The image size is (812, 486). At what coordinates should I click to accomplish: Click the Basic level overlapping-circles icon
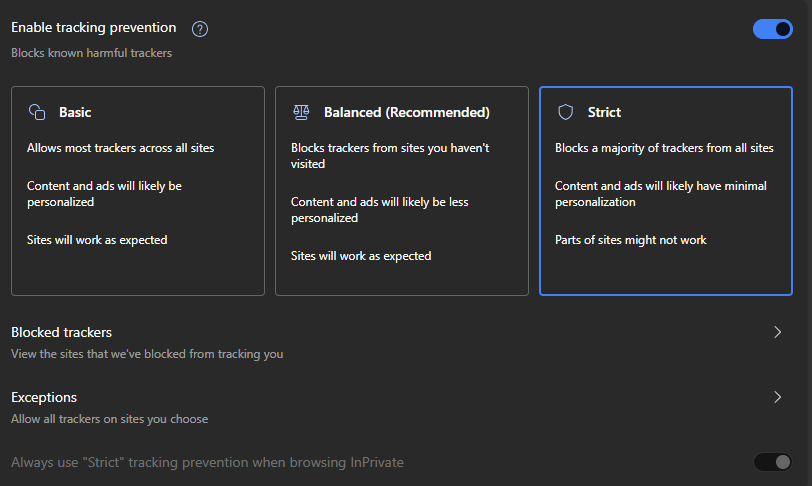[37, 112]
